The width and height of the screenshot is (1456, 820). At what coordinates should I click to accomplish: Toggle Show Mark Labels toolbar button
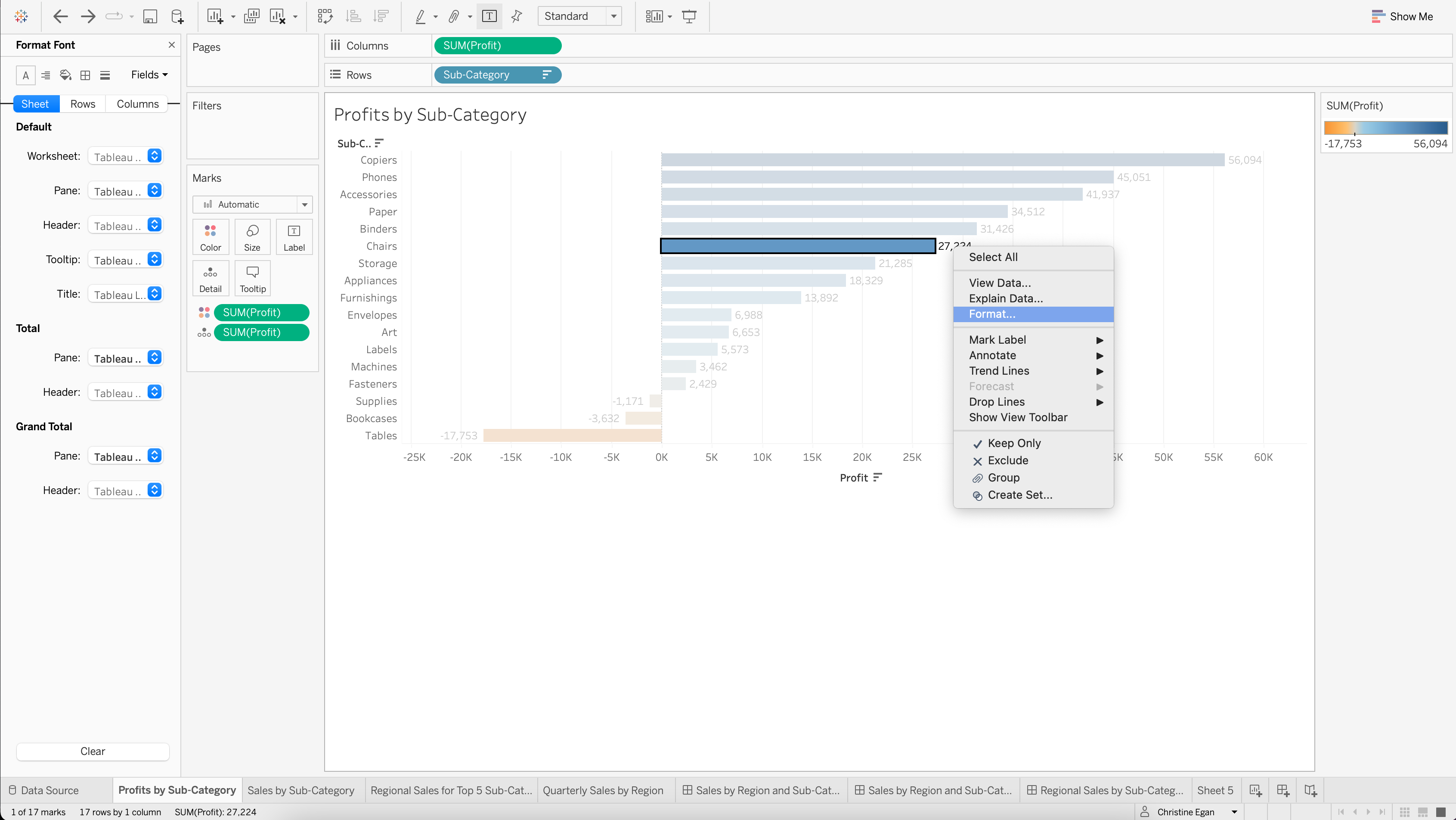tap(489, 16)
